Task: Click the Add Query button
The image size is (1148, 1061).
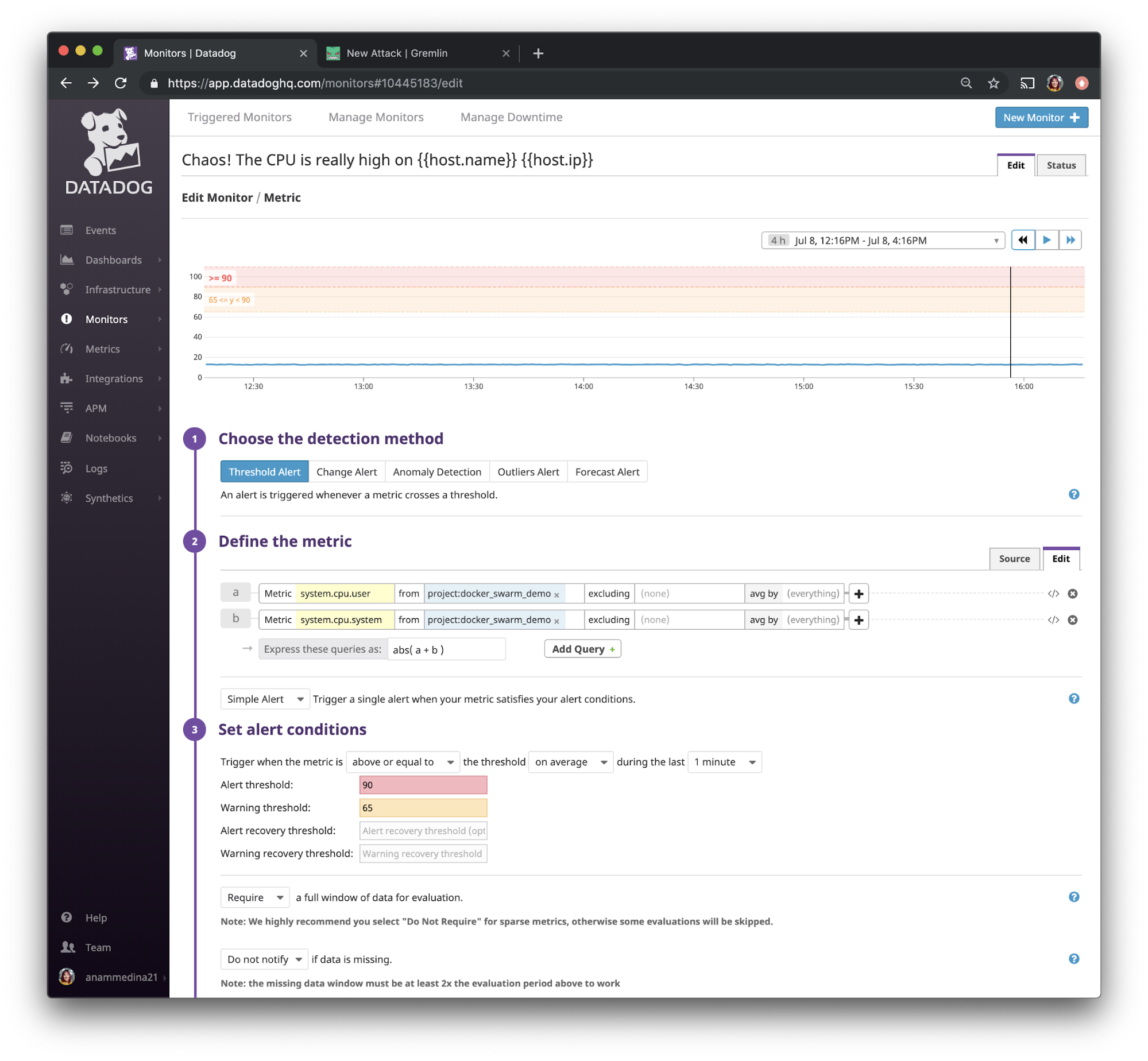Action: pos(582,649)
